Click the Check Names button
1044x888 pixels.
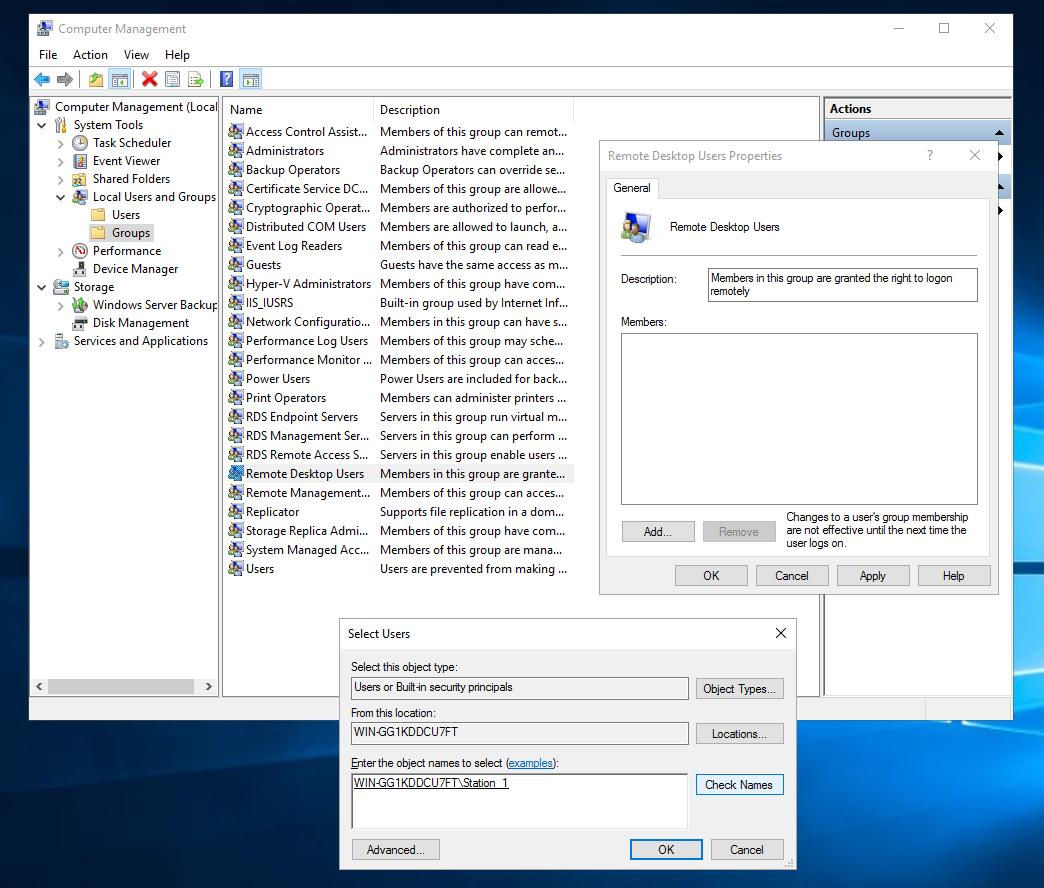(x=739, y=785)
